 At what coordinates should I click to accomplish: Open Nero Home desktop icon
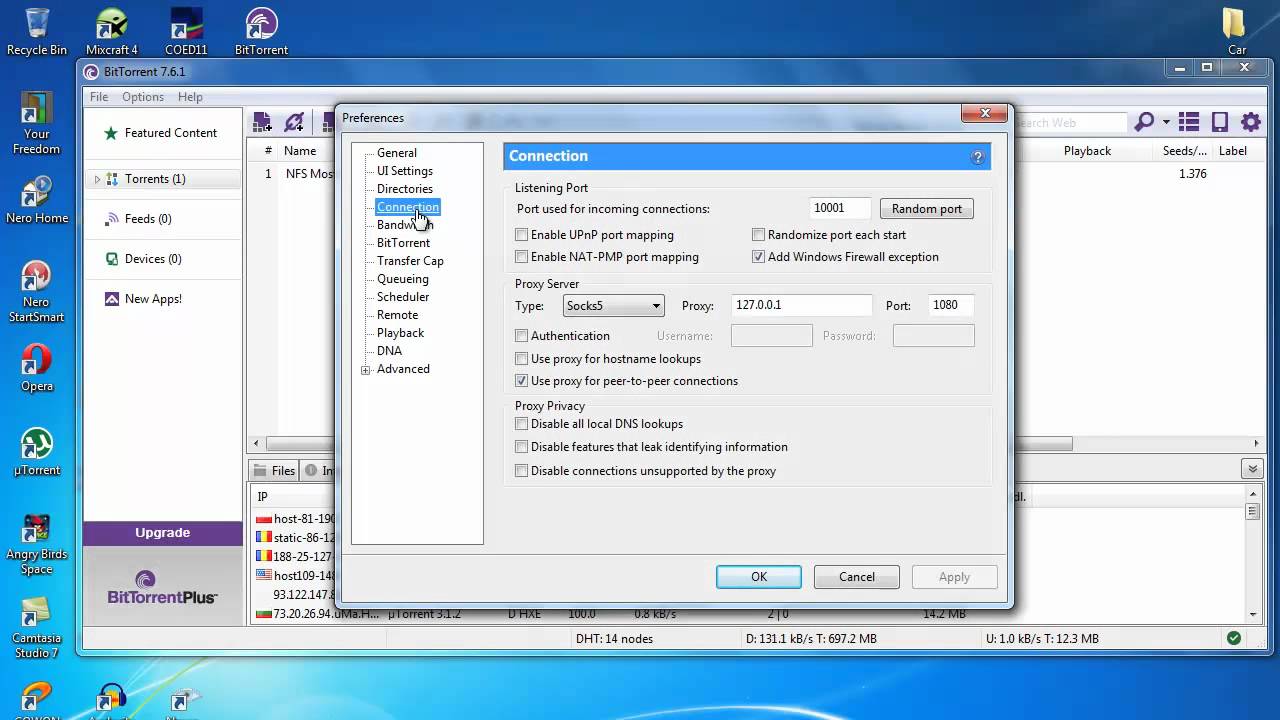(x=37, y=200)
